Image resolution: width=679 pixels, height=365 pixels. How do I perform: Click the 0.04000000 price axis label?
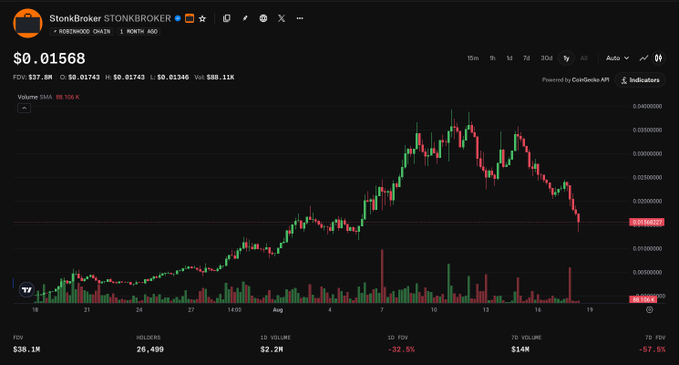(x=647, y=107)
